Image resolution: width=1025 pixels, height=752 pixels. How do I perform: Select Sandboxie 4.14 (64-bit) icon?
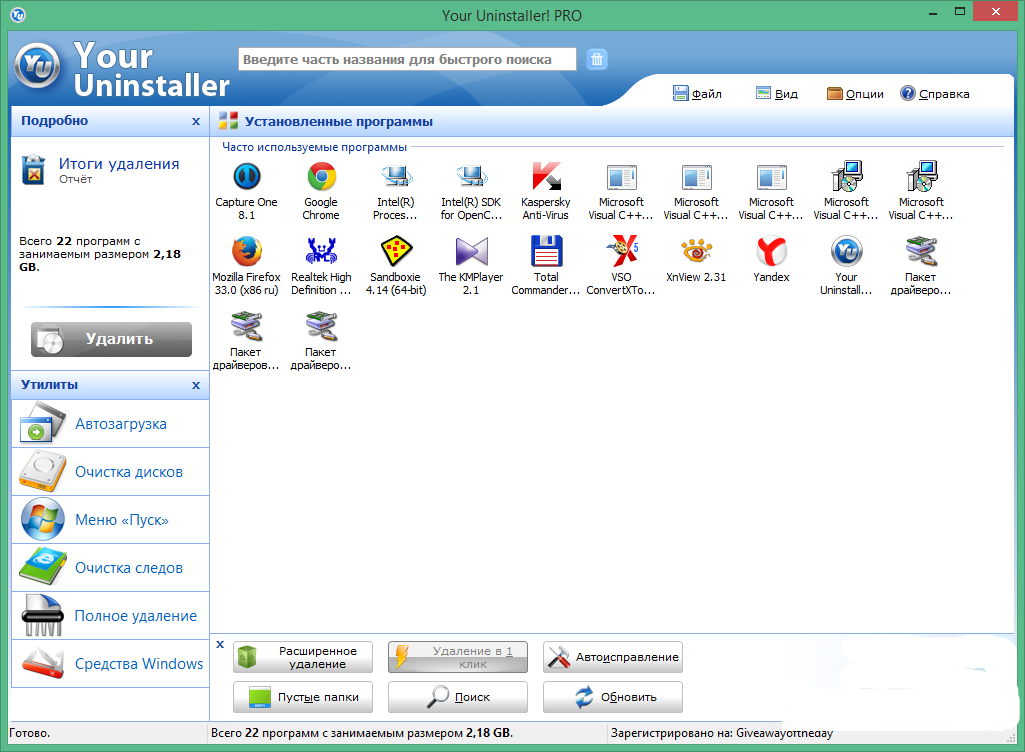pos(395,251)
